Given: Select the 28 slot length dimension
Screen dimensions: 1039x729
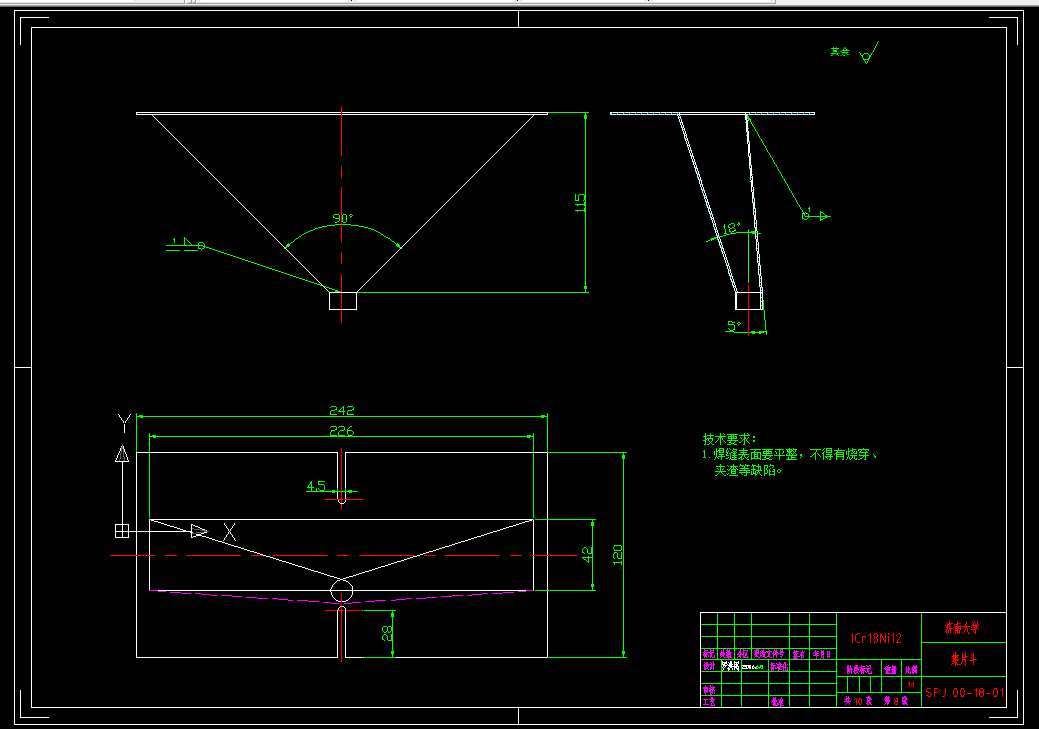Looking at the screenshot, I should [x=387, y=634].
